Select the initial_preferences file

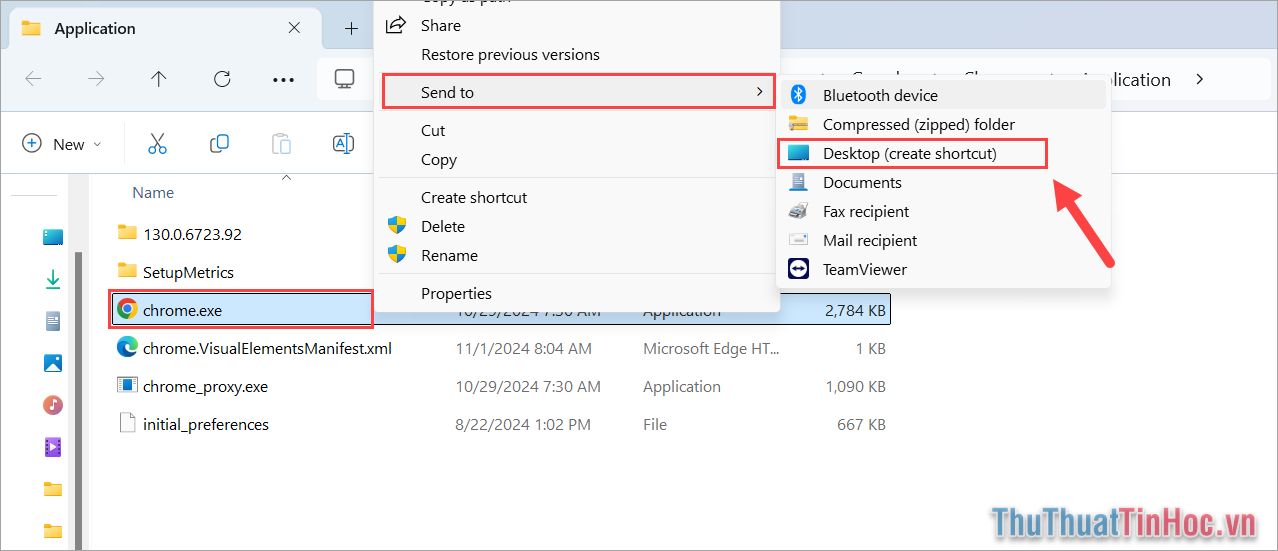[x=205, y=424]
